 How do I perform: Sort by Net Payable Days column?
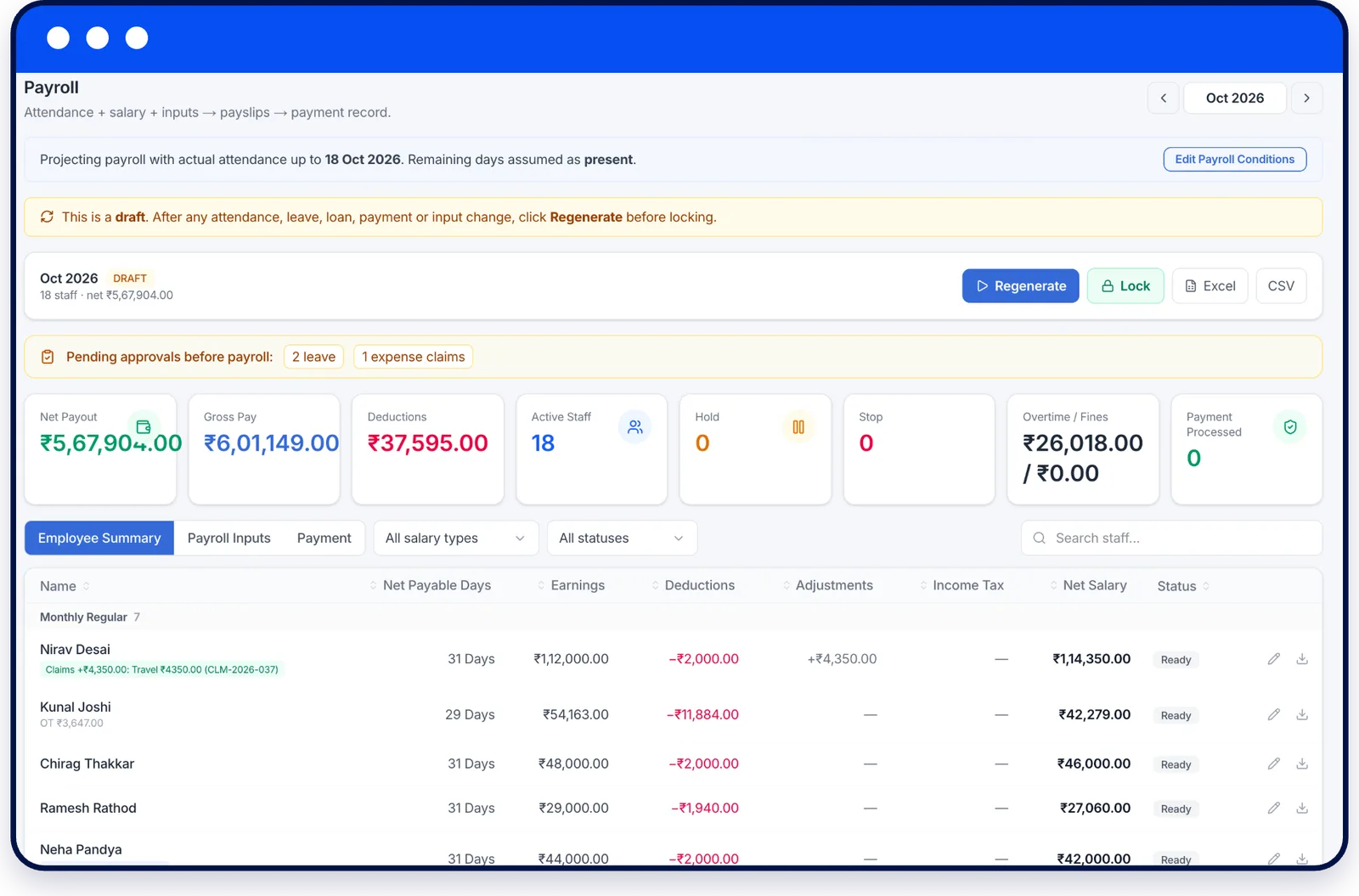[x=431, y=585]
